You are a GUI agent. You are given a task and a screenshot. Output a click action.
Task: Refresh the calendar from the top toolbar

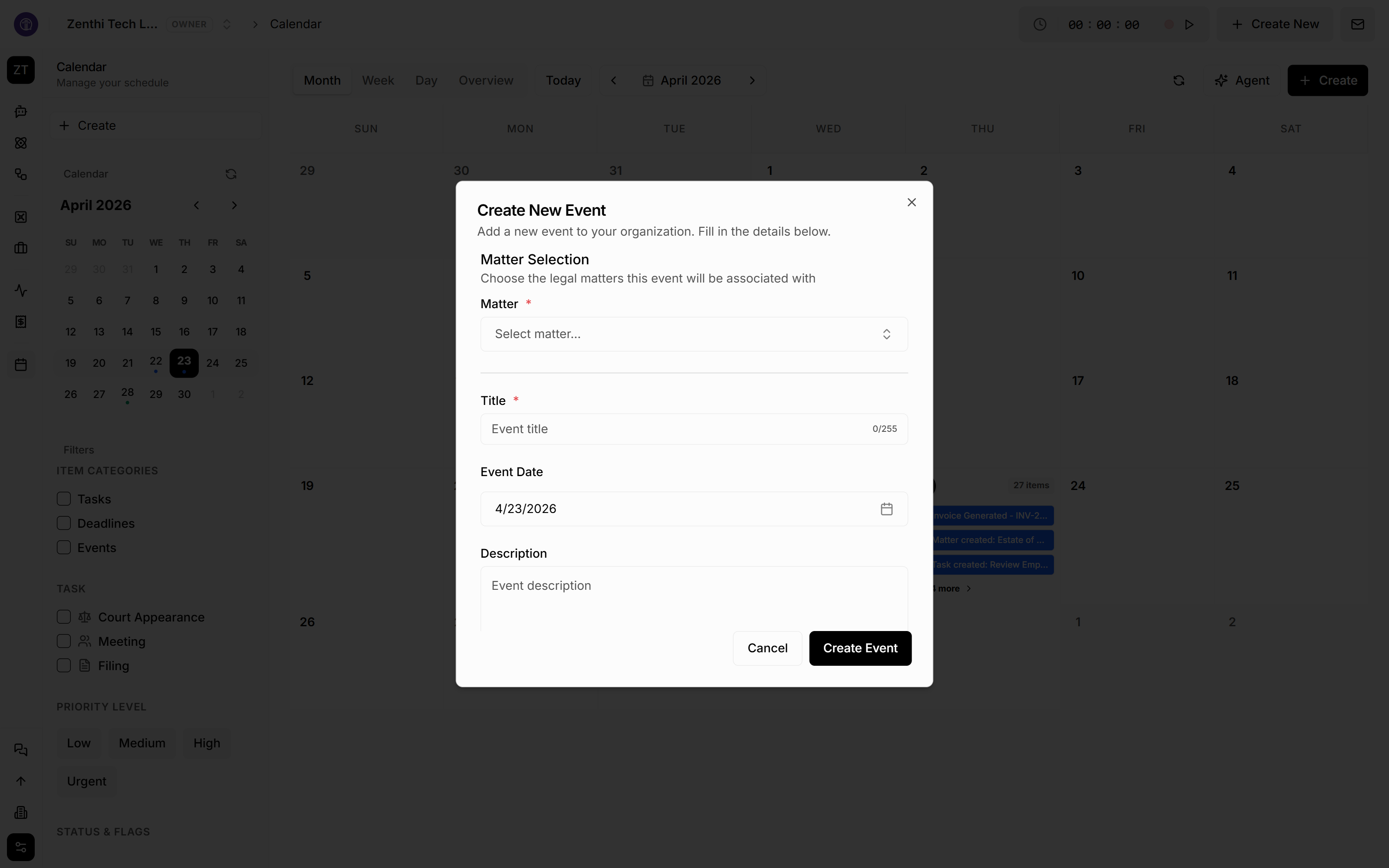coord(1178,80)
